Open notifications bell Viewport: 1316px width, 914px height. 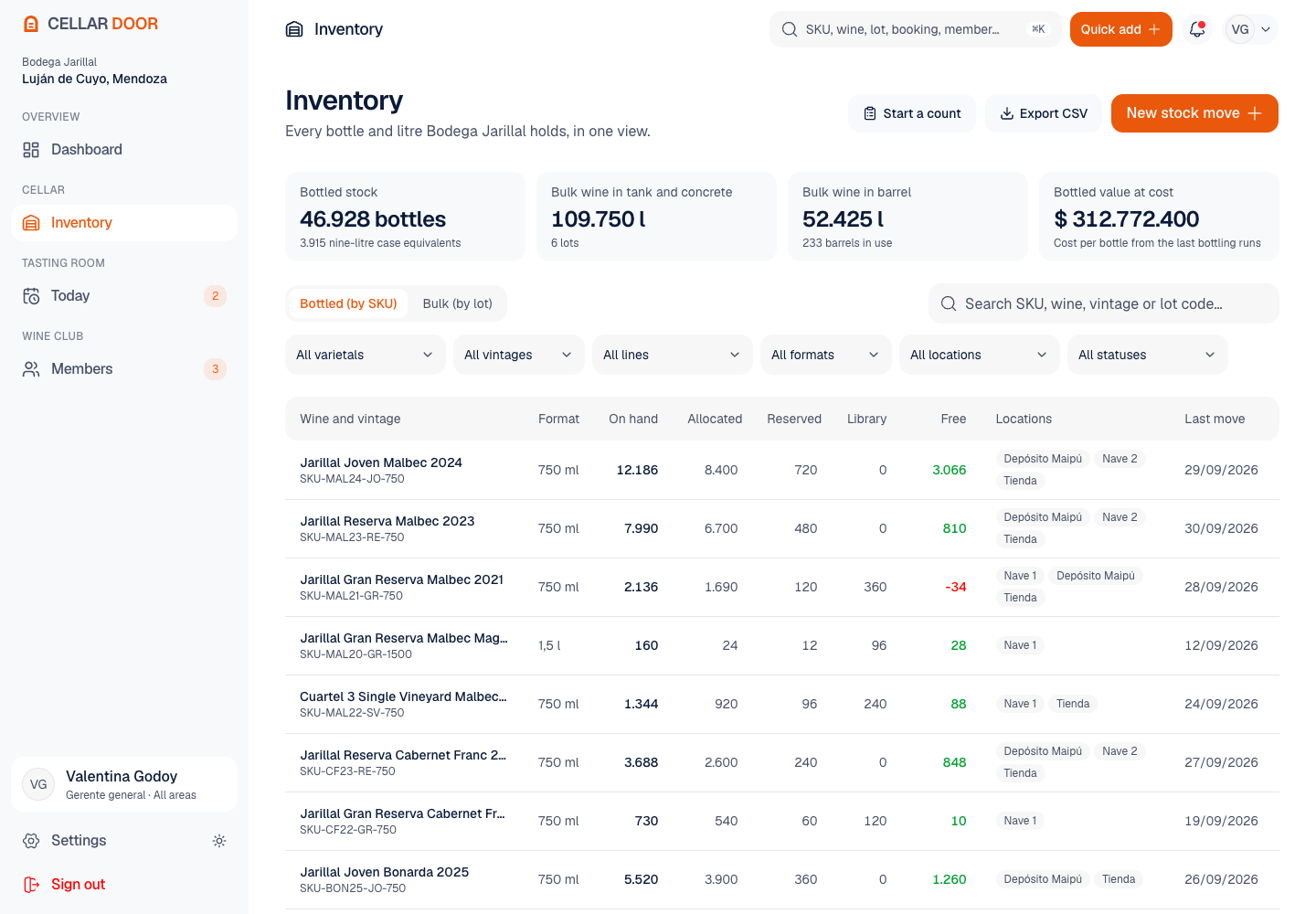click(x=1197, y=29)
